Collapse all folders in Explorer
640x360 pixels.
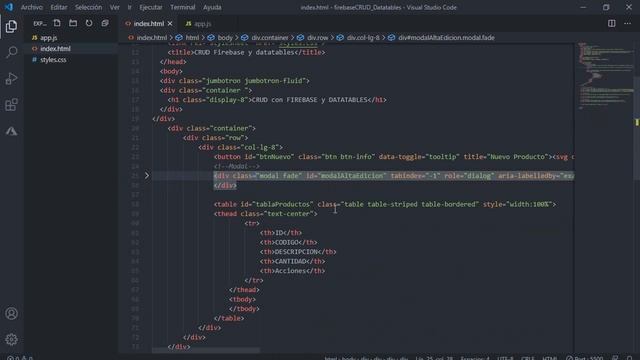coord(105,23)
